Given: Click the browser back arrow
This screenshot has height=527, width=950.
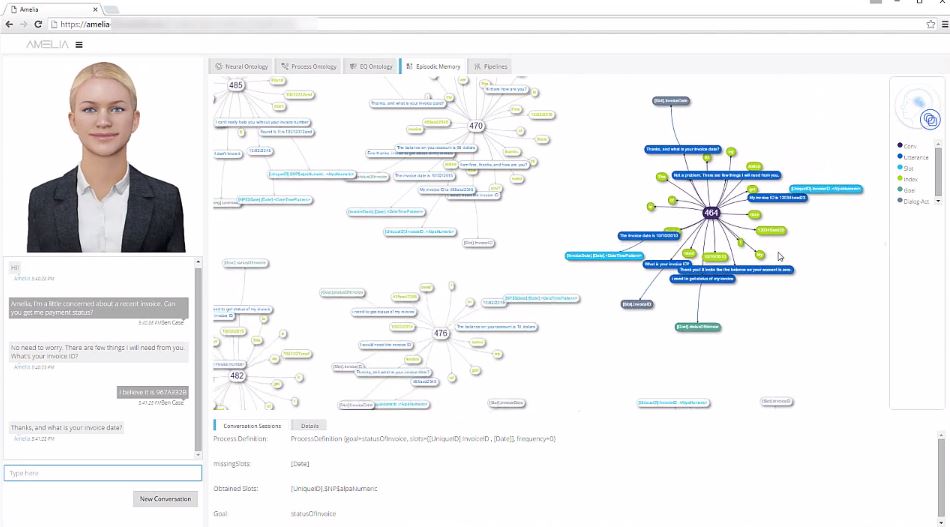Looking at the screenshot, I should tap(8, 23).
